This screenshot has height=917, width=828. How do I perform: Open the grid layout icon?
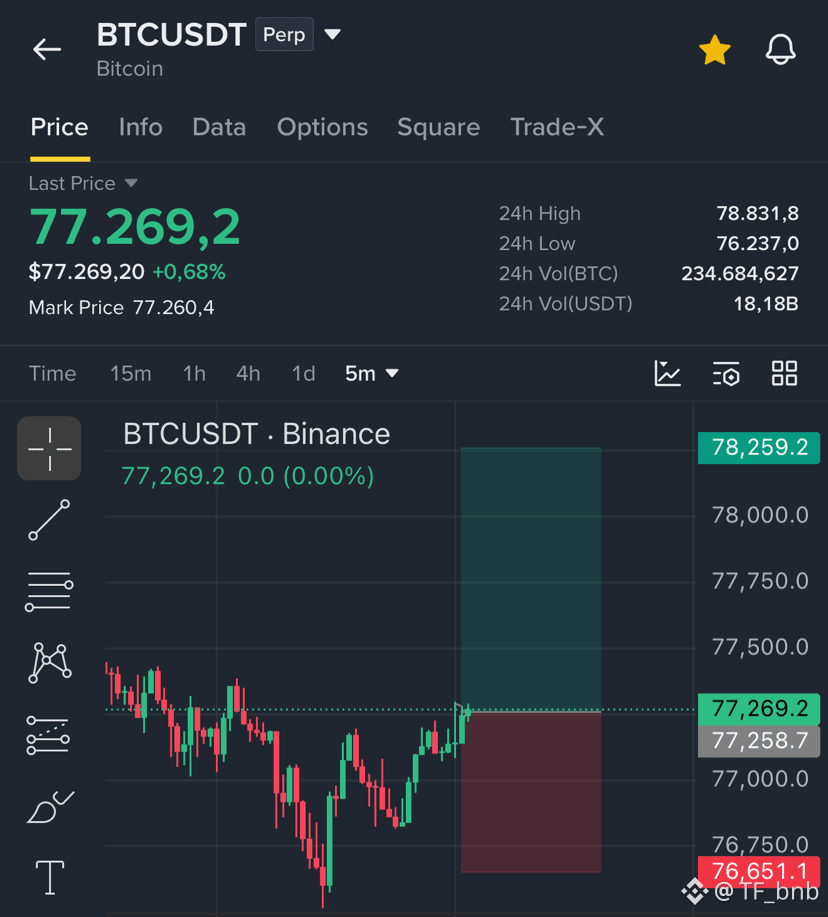tap(784, 373)
